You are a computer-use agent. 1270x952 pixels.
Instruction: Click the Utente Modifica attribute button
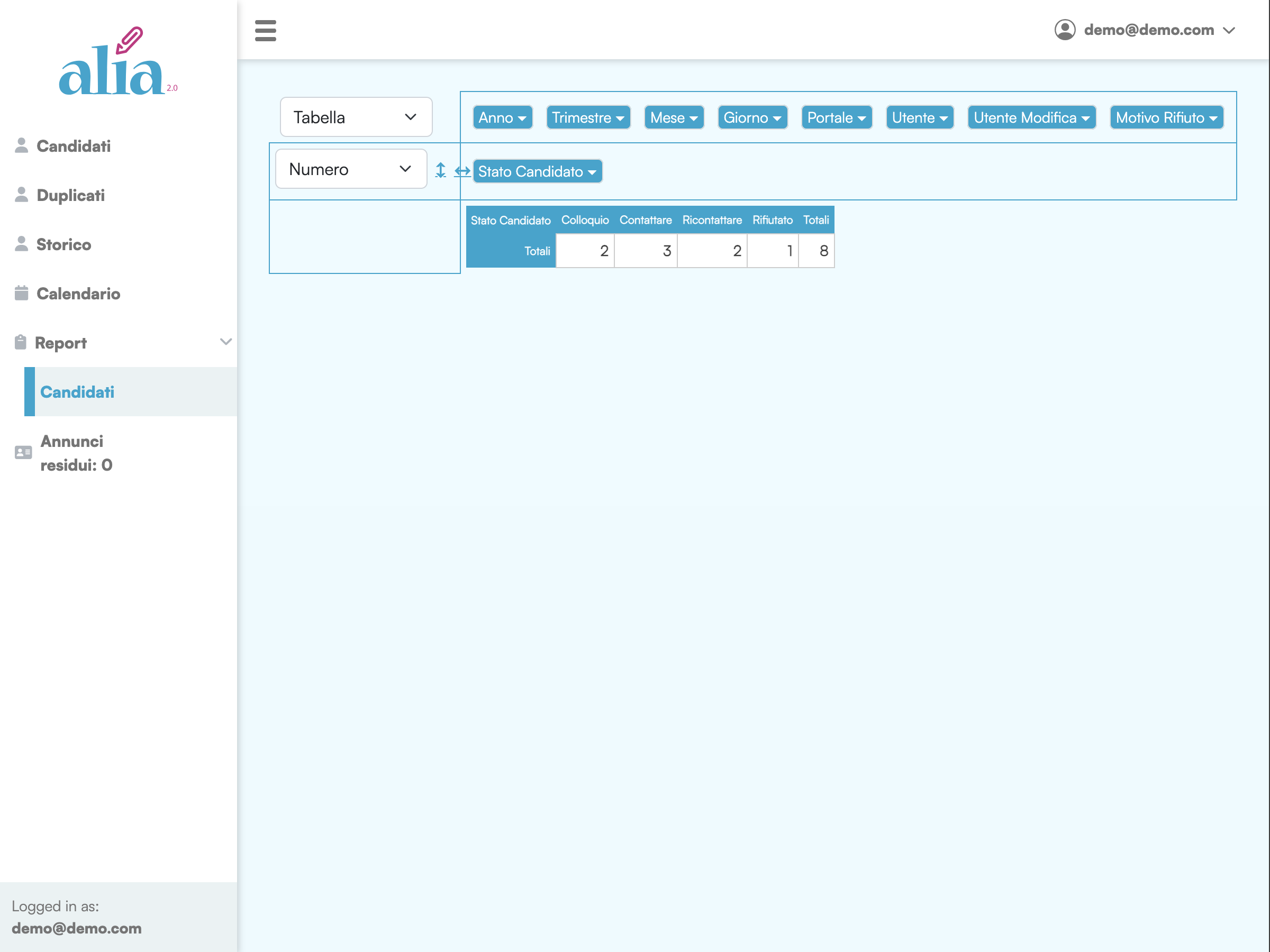coord(1031,117)
